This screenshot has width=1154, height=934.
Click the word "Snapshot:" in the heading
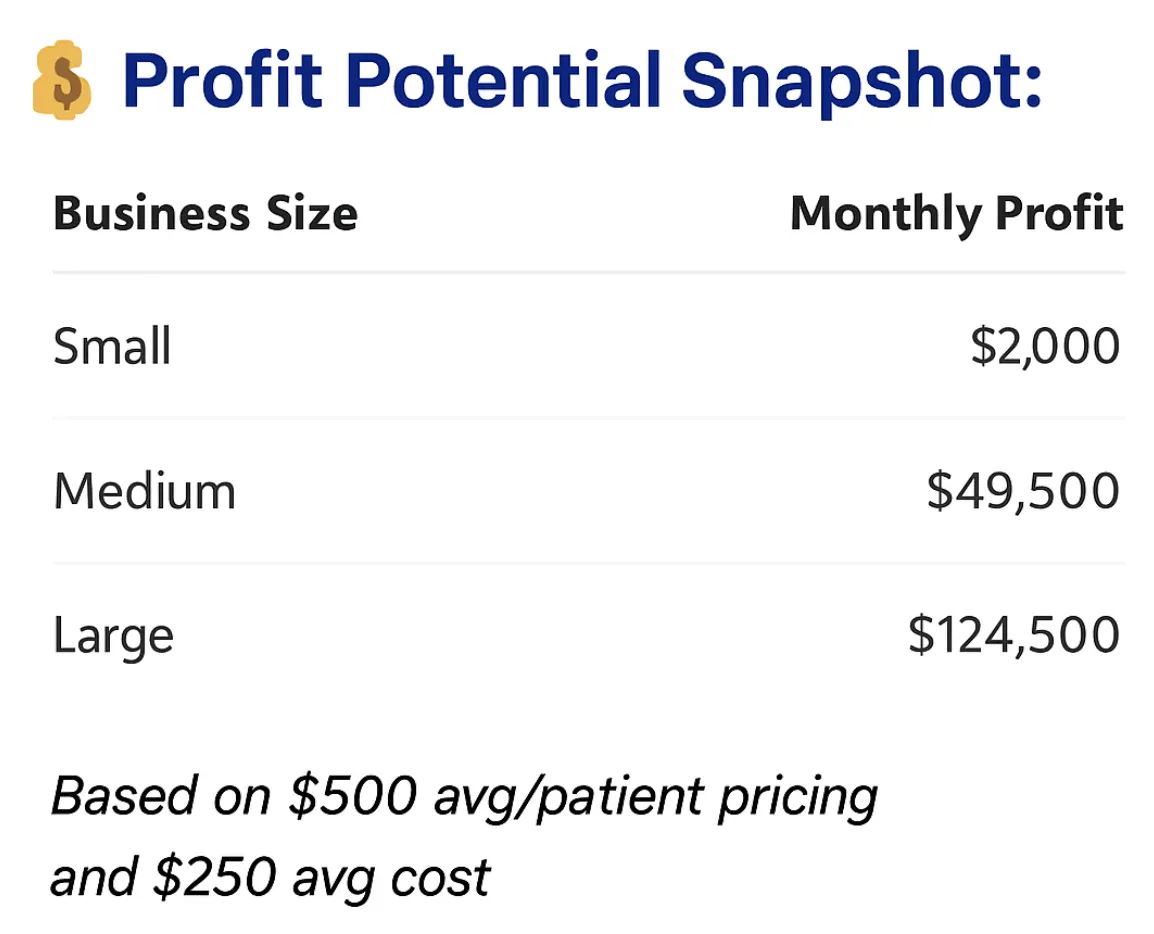pyautogui.click(x=862, y=81)
